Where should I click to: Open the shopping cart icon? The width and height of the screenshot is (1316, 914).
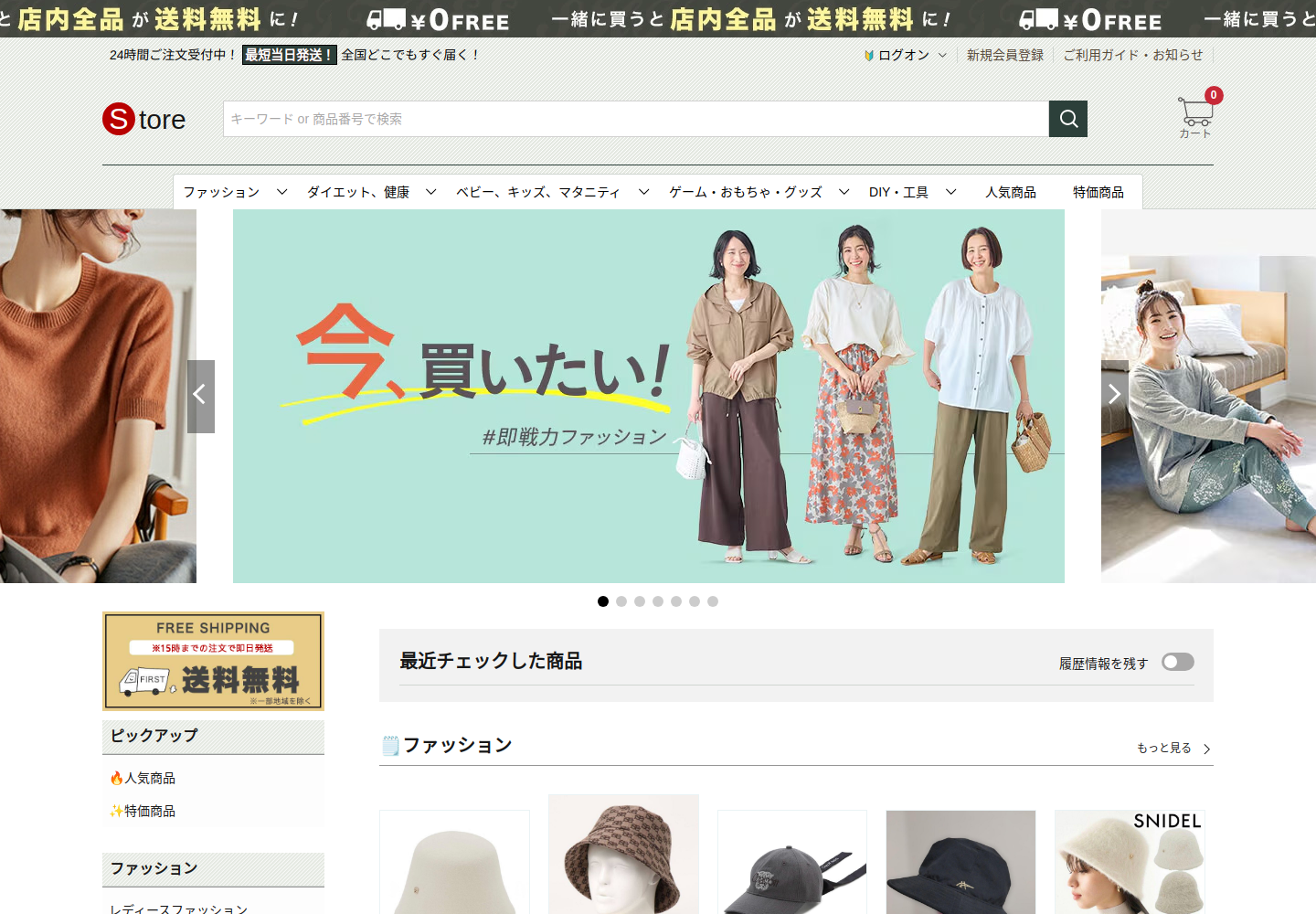tap(1195, 113)
